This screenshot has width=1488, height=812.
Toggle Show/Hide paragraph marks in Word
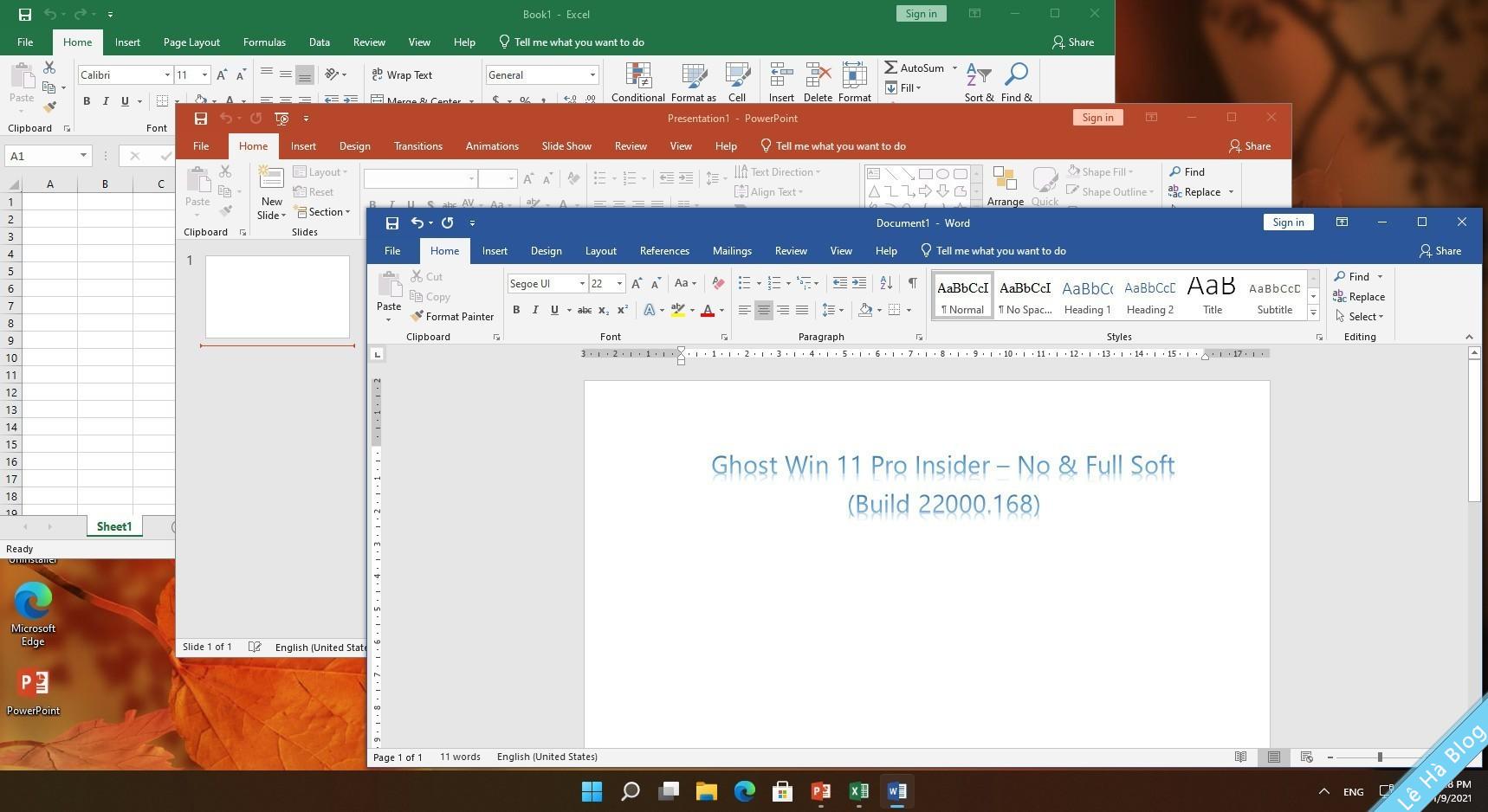coord(912,283)
